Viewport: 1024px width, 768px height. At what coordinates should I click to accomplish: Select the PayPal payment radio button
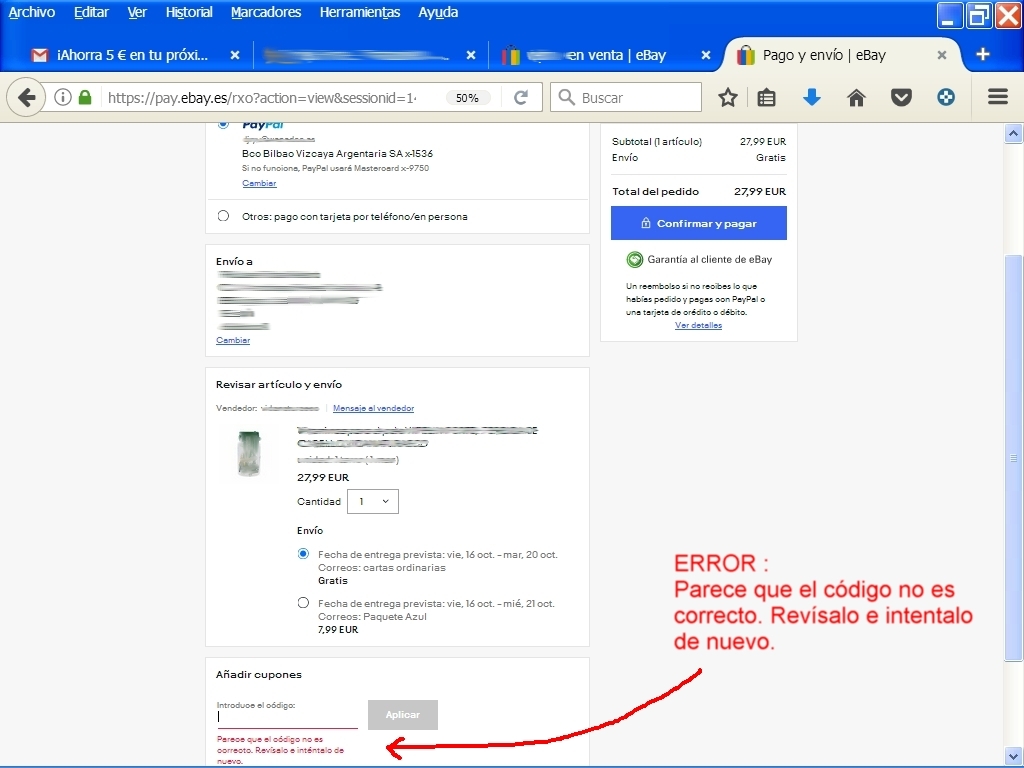(223, 124)
